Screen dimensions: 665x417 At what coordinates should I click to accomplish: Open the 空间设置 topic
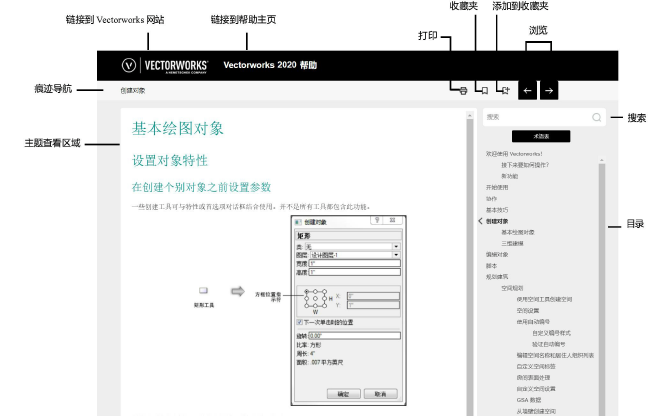528,311
